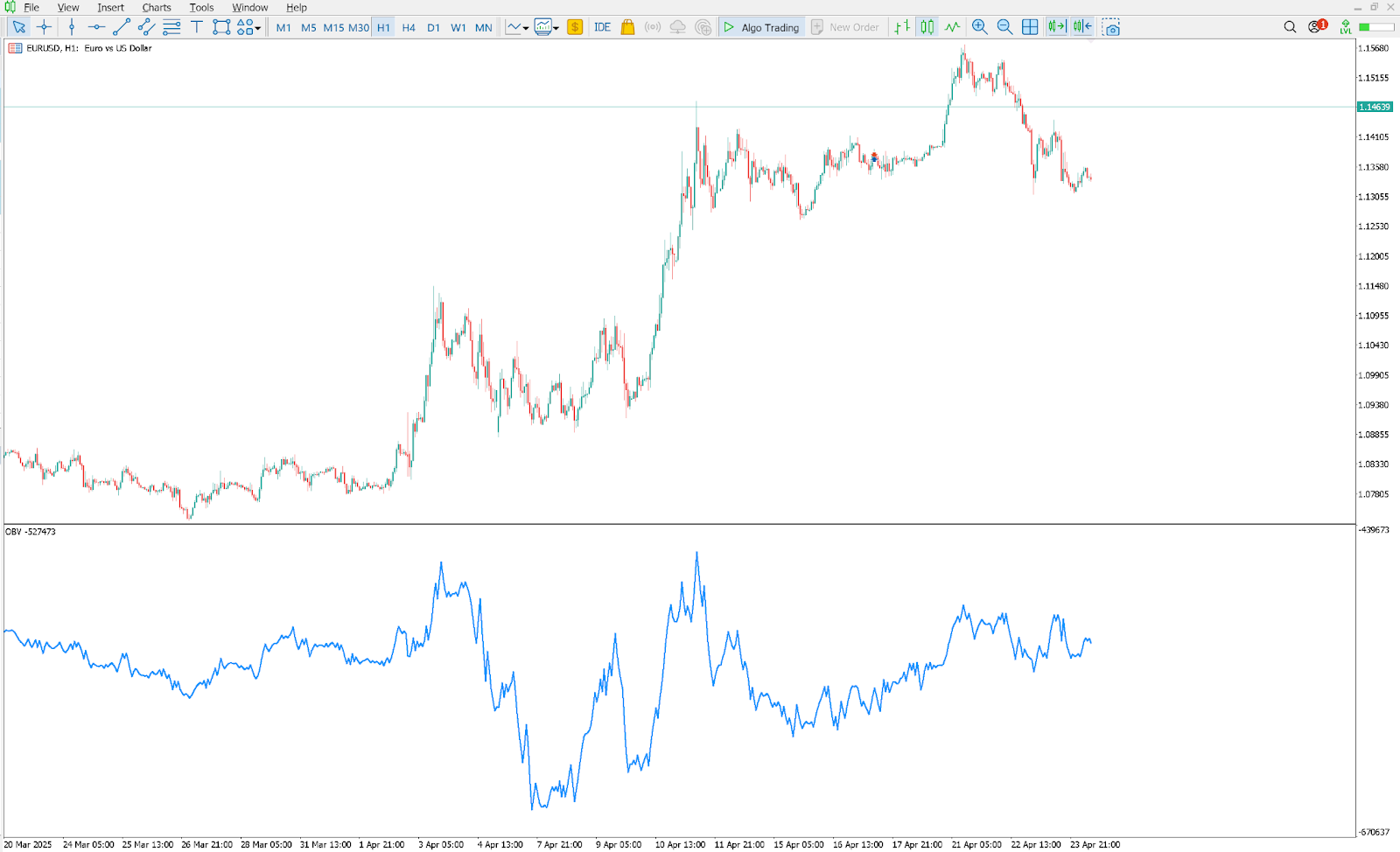Choose the equidistant channel tool
Screen dimensions: 1400x852
pos(146,27)
